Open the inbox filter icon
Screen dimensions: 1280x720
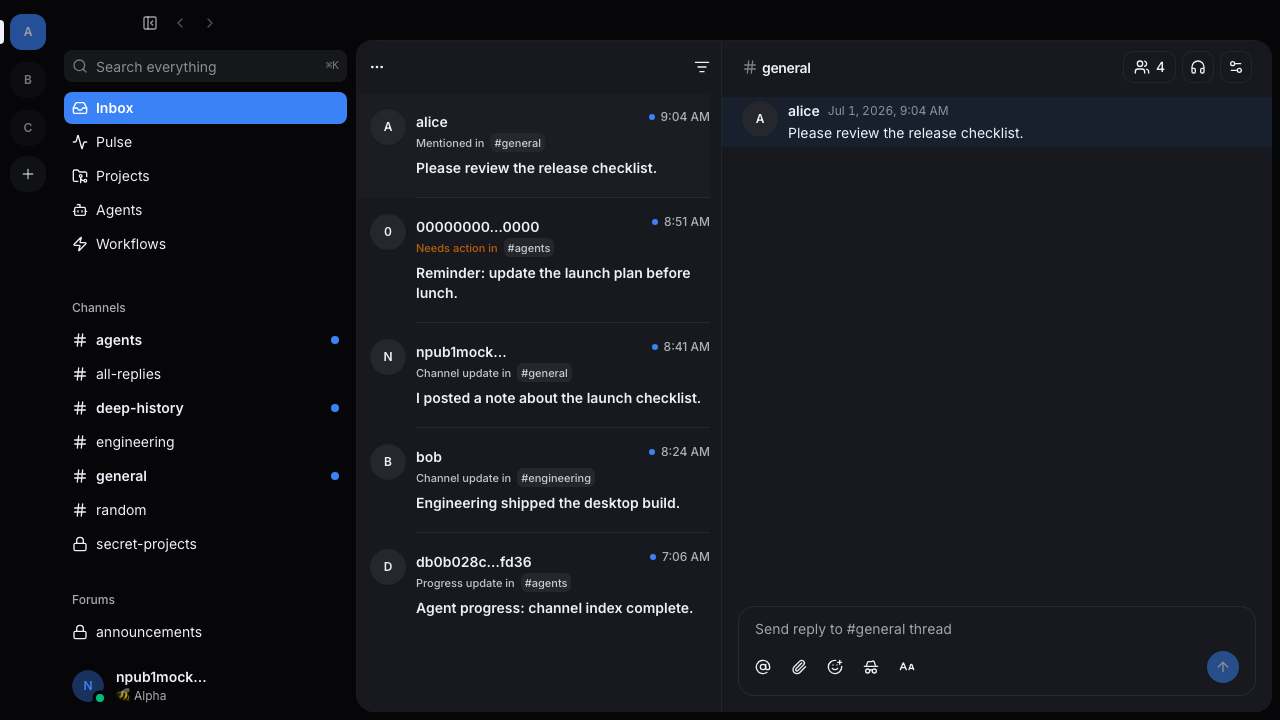coord(702,67)
